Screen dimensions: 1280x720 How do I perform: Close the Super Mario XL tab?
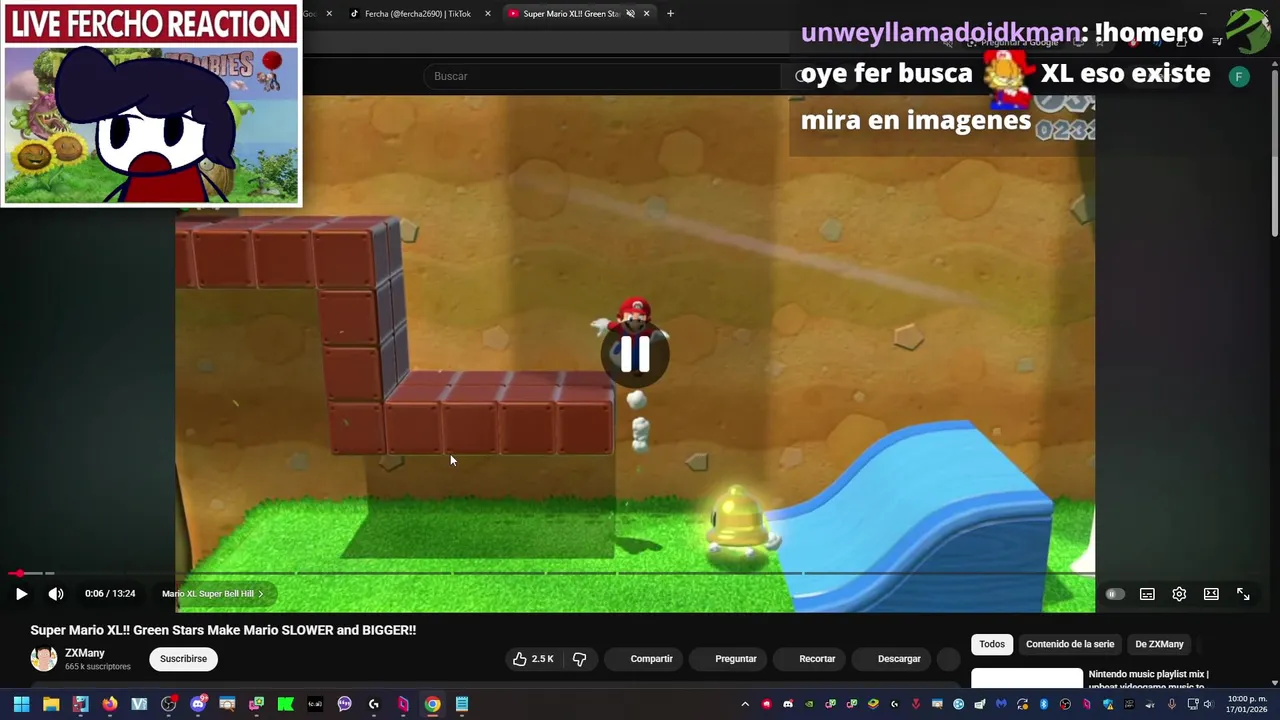646,14
